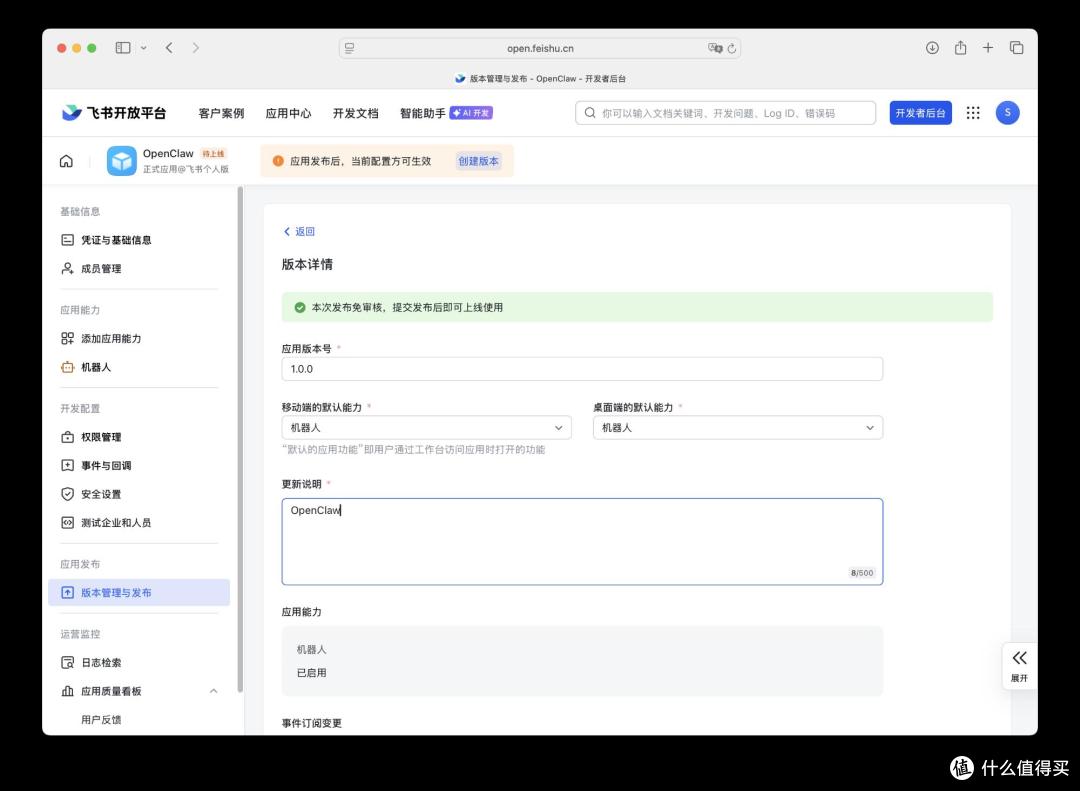Click the 返回 back link

(299, 232)
